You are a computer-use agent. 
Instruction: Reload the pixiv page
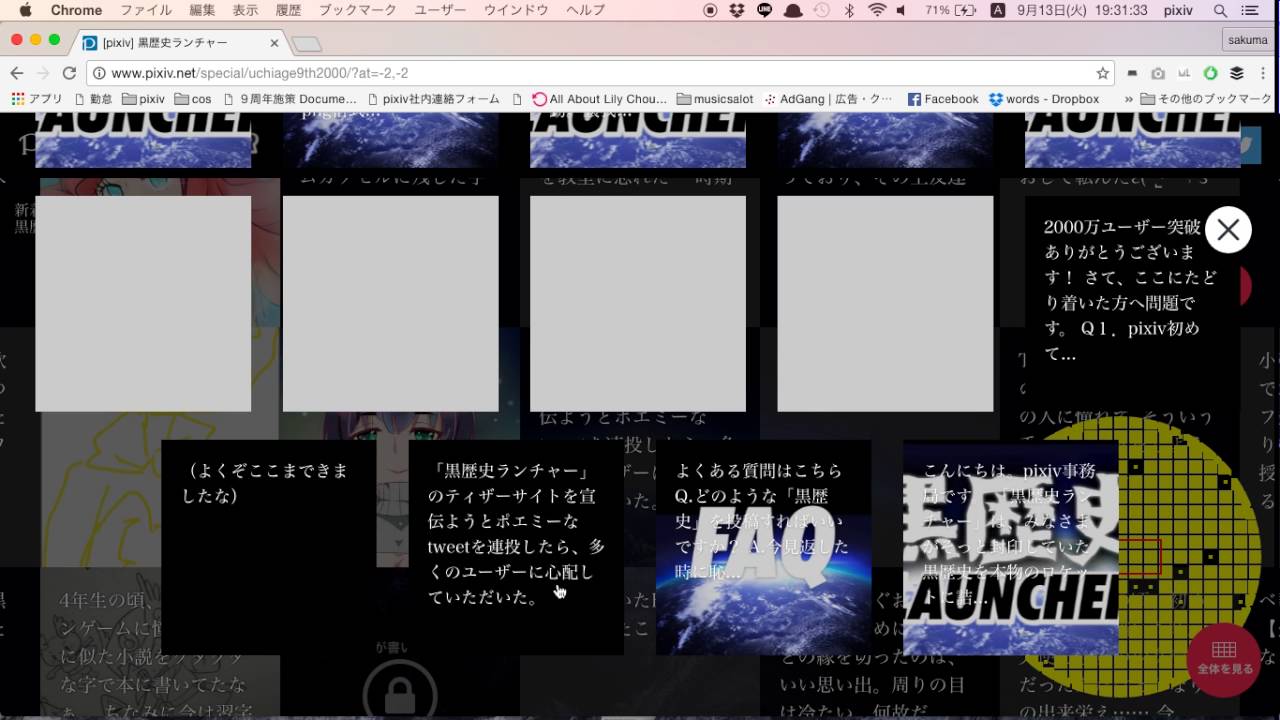point(69,73)
